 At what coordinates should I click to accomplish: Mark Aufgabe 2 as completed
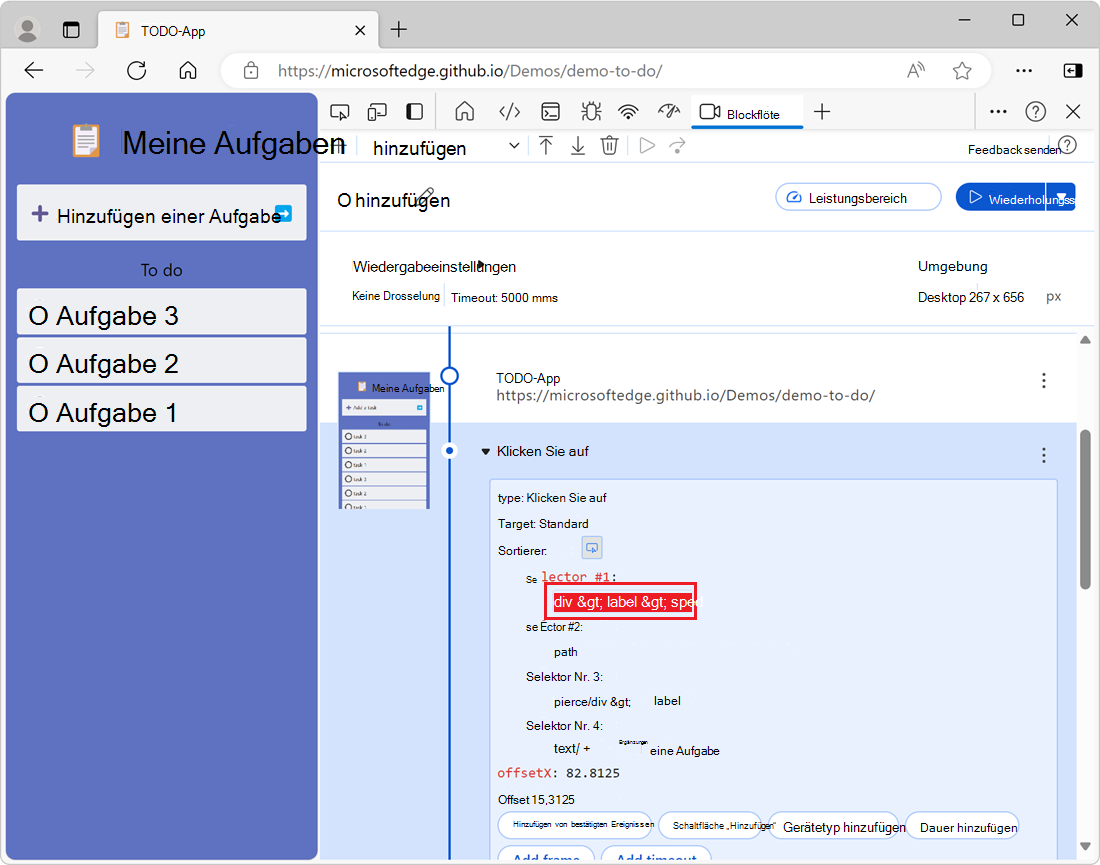click(x=39, y=365)
